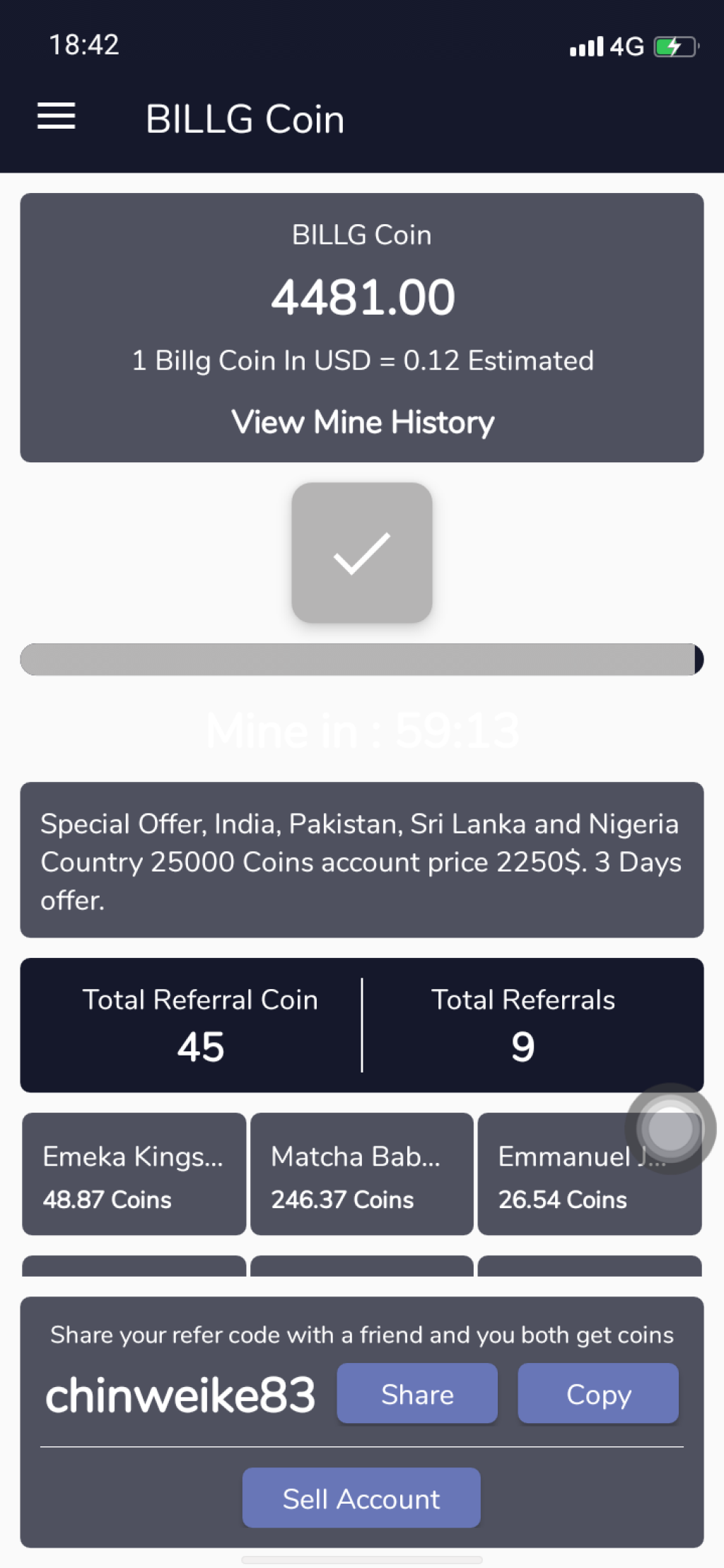The image size is (724, 1568).
Task: Click the Sell Account button
Action: click(361, 1497)
